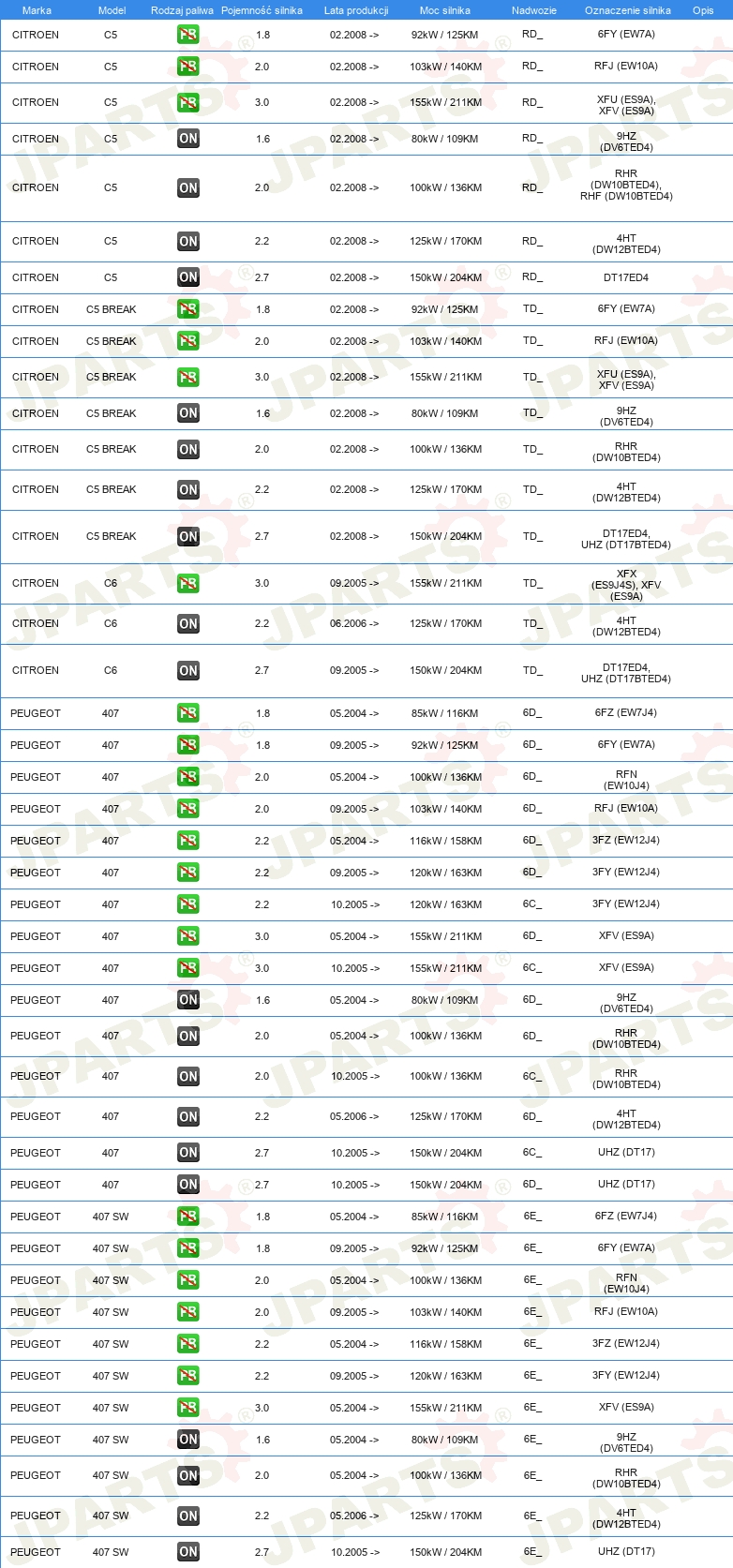Click ON icon in Citroen C6 2.2 row
Viewport: 733px width, 1568px height.
[x=188, y=623]
